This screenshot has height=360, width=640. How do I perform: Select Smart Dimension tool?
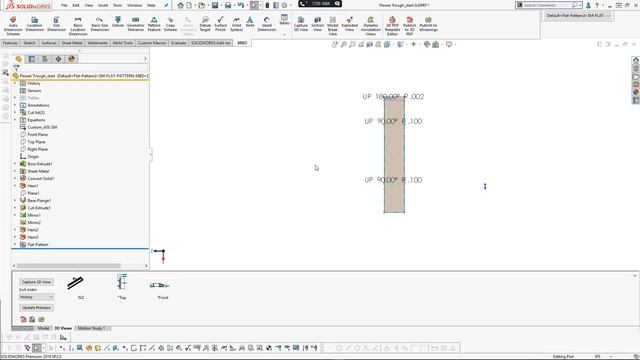267,24
